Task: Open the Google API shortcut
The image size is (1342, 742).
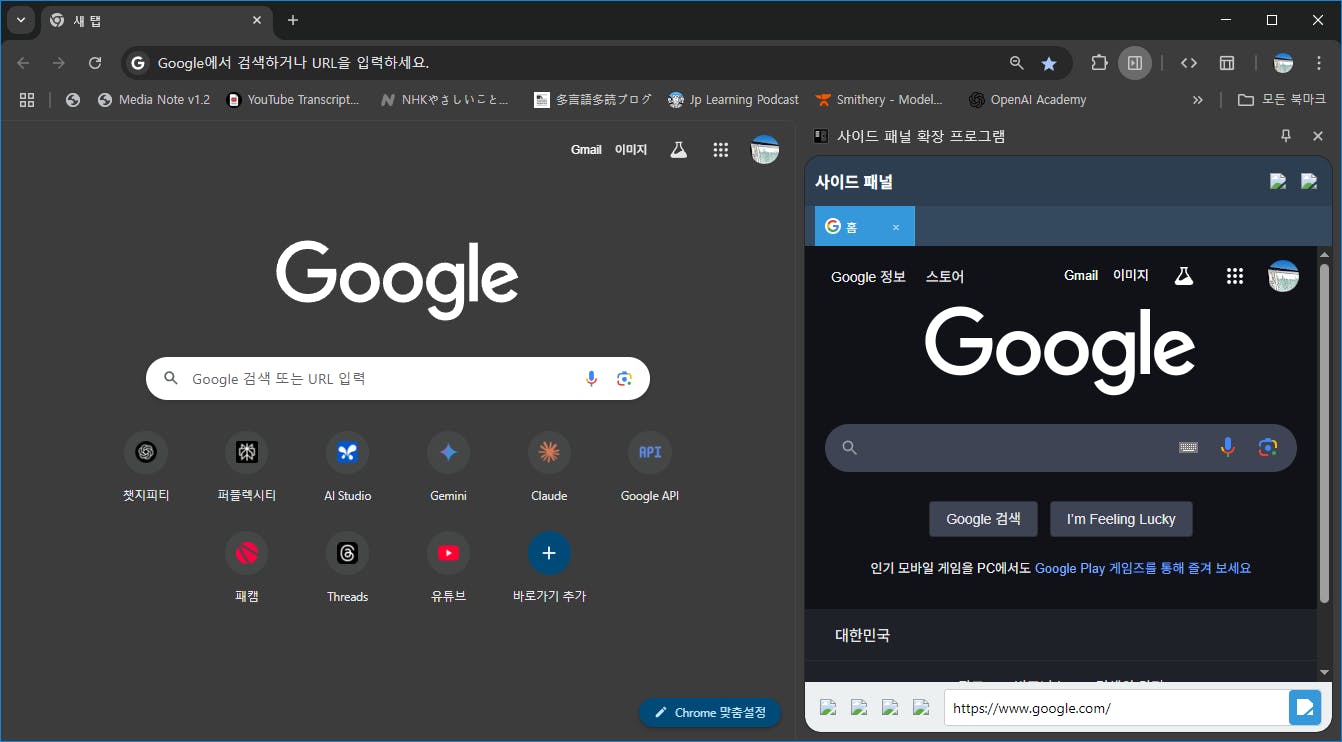Action: coord(650,468)
